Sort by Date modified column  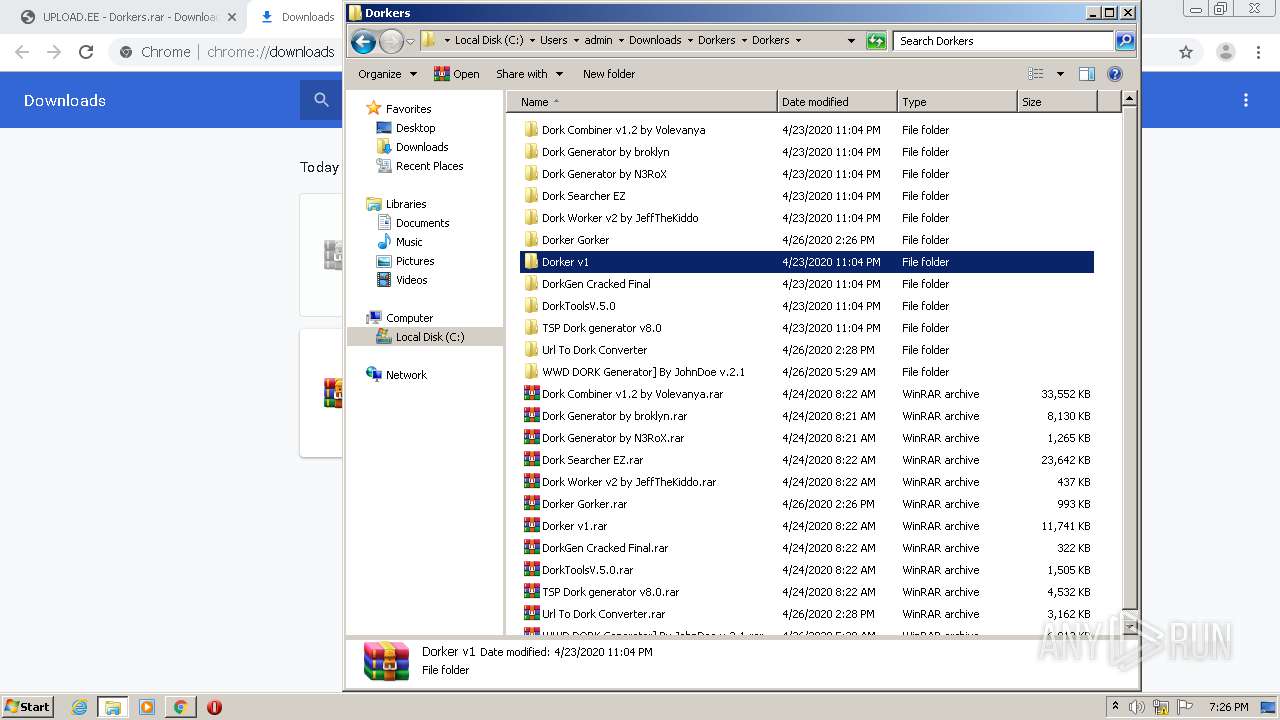837,102
